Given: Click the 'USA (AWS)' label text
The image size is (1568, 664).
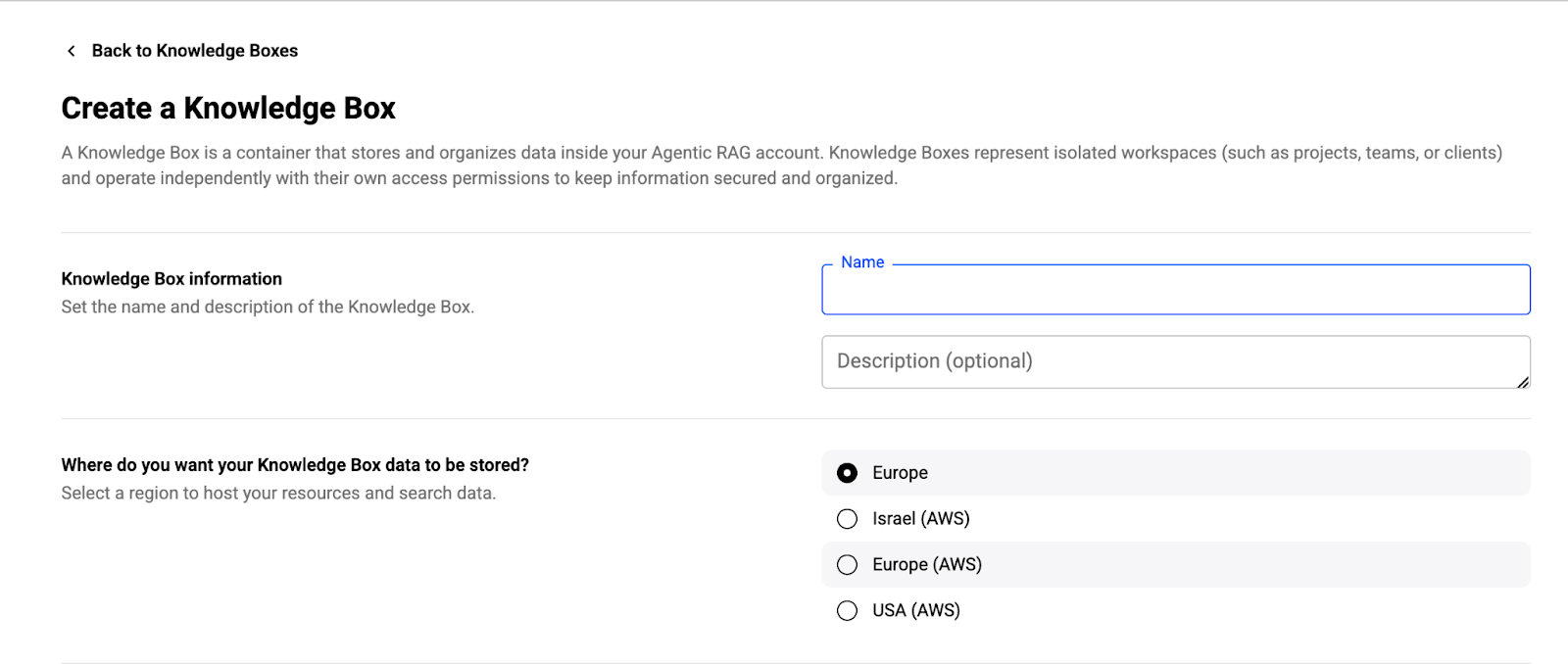Looking at the screenshot, I should [915, 611].
